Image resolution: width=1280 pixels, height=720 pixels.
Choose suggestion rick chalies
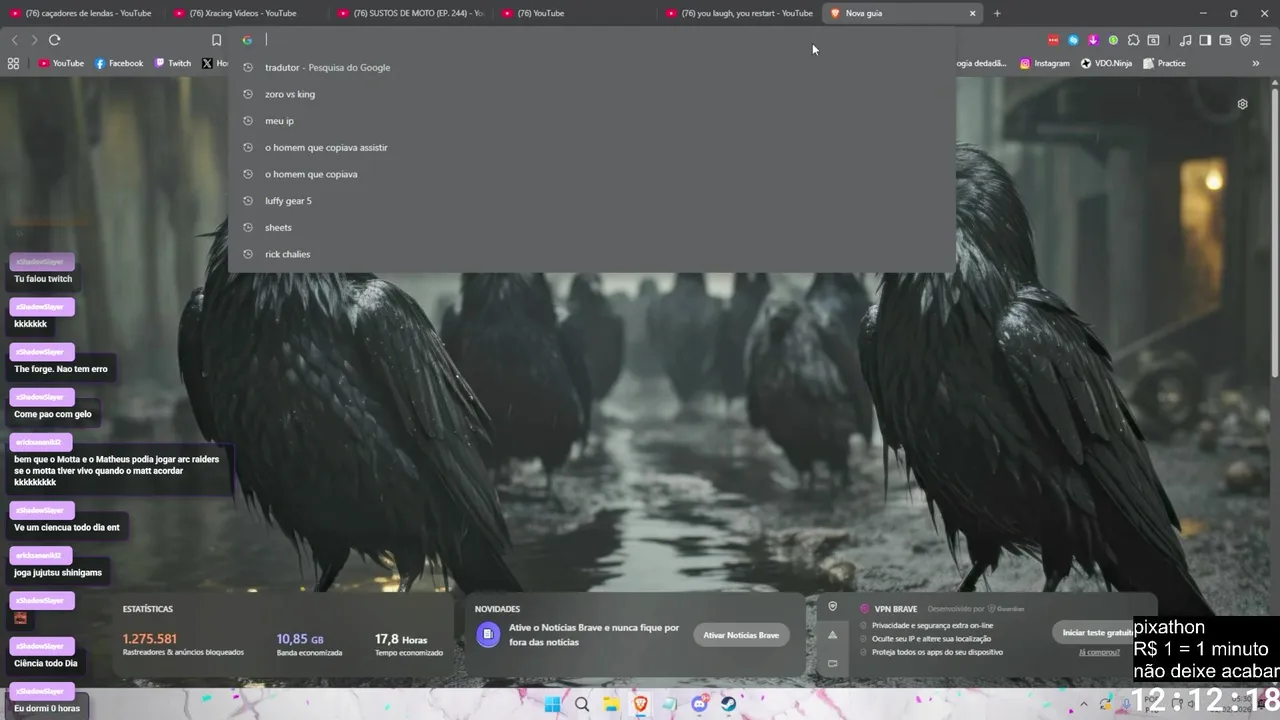592,254
